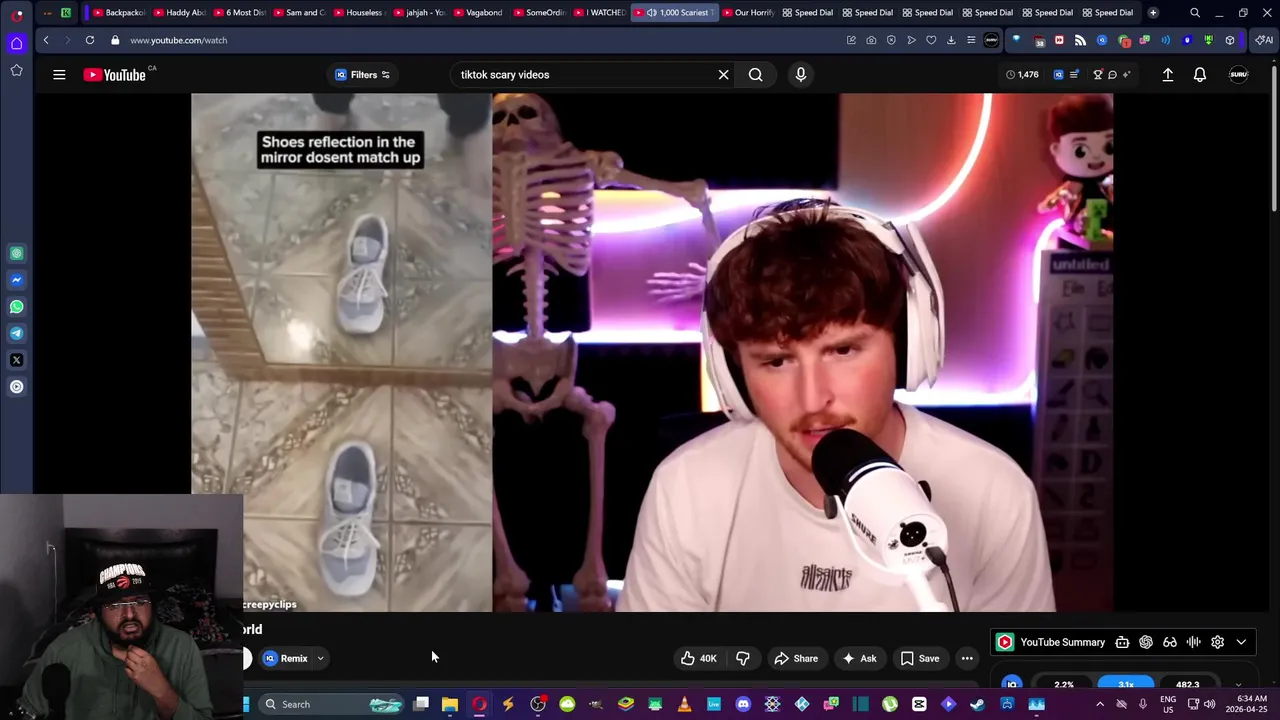
Task: Go to YouTube home via logo
Action: pyautogui.click(x=115, y=75)
